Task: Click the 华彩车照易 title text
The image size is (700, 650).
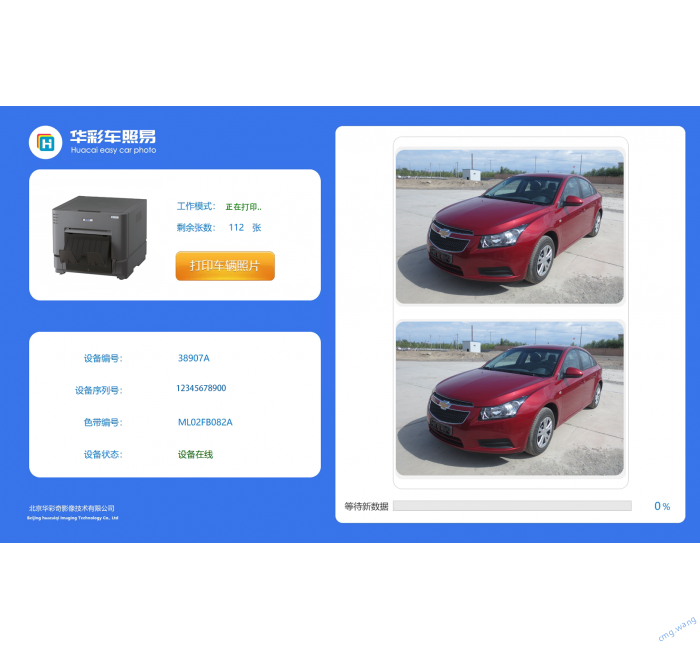Action: click(112, 136)
